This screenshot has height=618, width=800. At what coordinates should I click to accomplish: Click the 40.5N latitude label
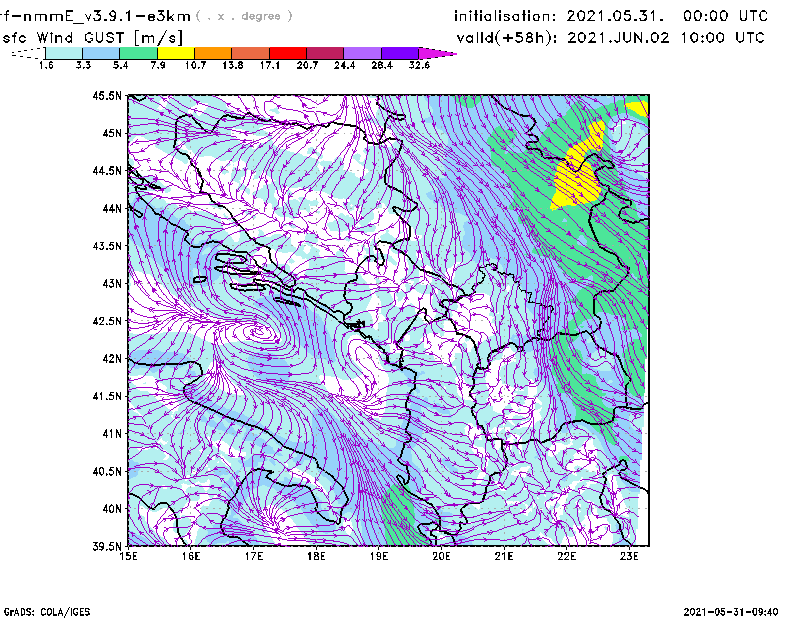click(107, 471)
